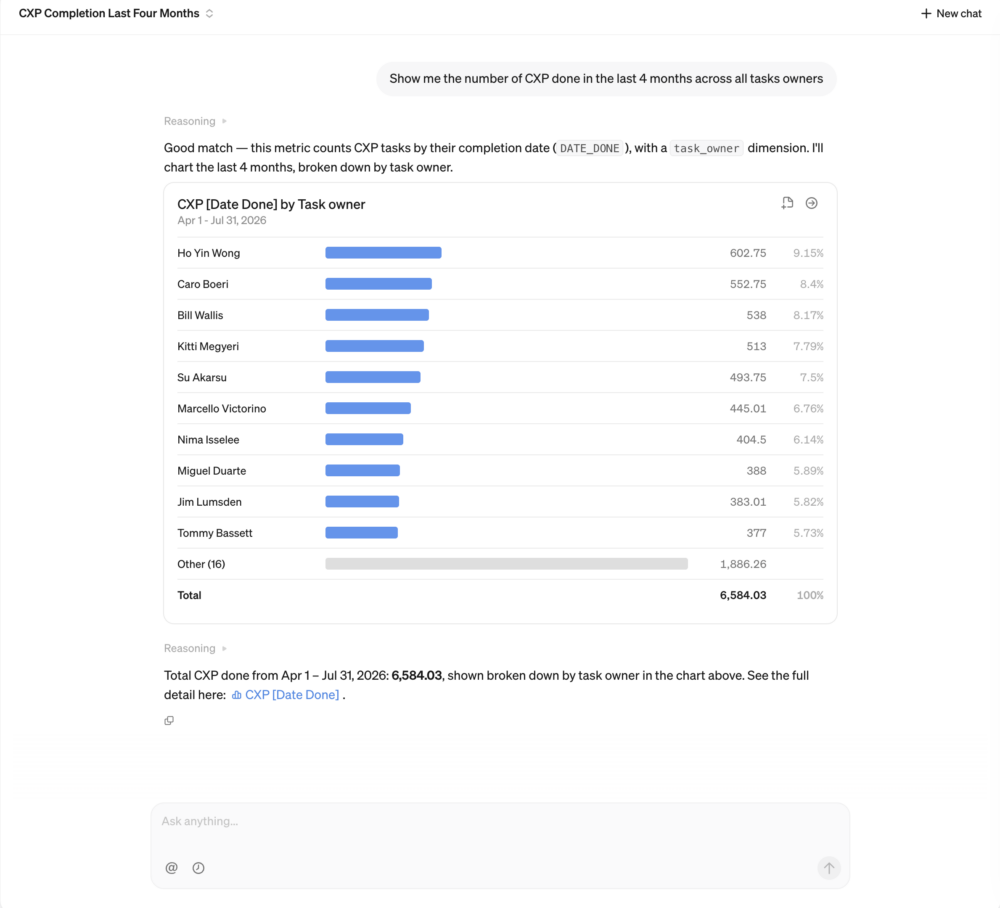Click the chart title CXP by Task owner
Screen dimensions: 1000x908
tap(271, 205)
